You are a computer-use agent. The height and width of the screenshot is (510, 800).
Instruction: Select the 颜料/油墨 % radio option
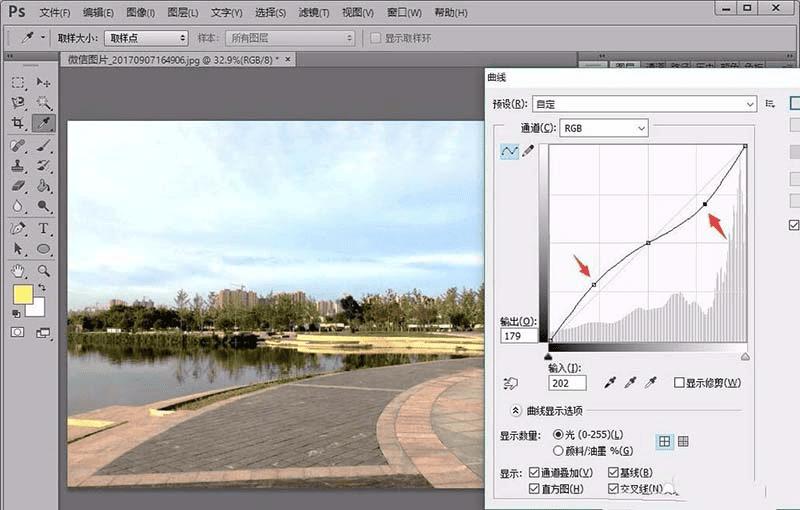pos(558,451)
